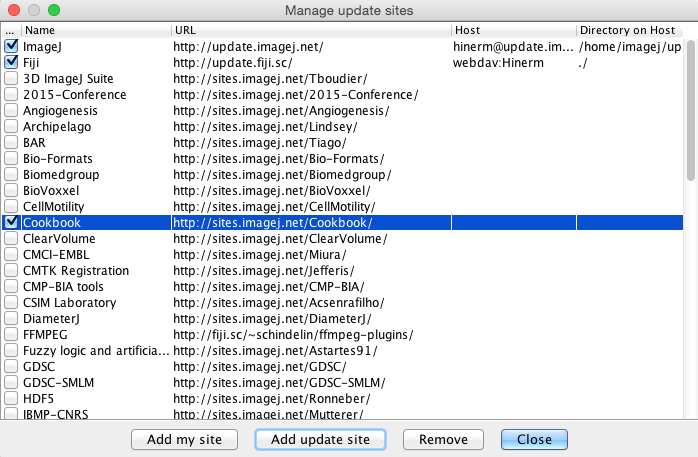Enable the 2015-Conference site checkbox
The image size is (698, 457).
(x=11, y=94)
